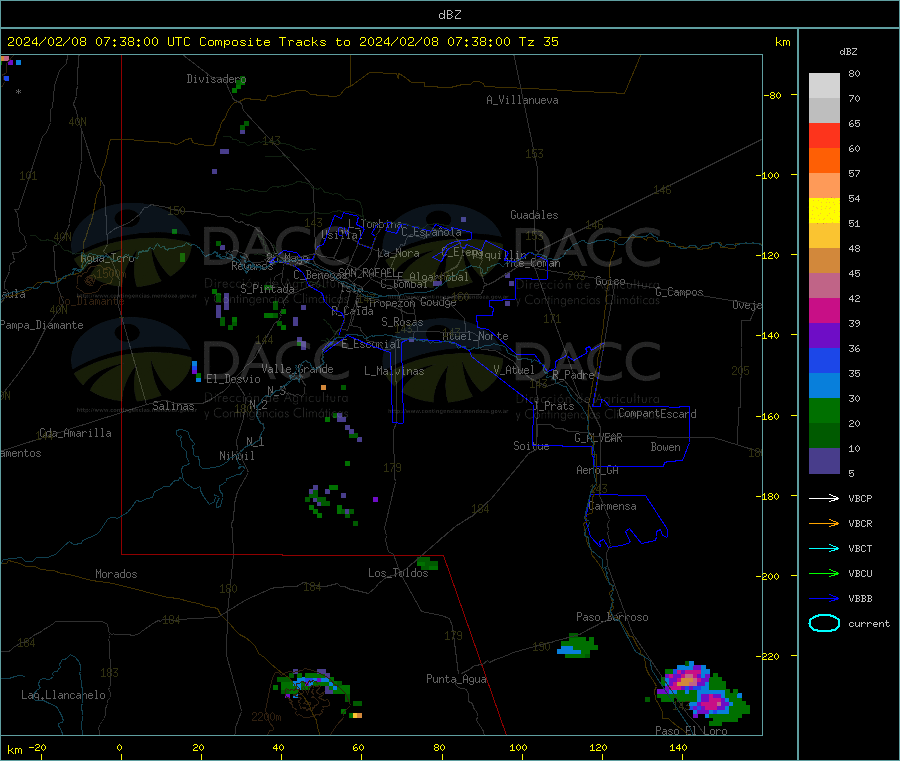Click the Pampa_Diamante place label

pos(42,325)
